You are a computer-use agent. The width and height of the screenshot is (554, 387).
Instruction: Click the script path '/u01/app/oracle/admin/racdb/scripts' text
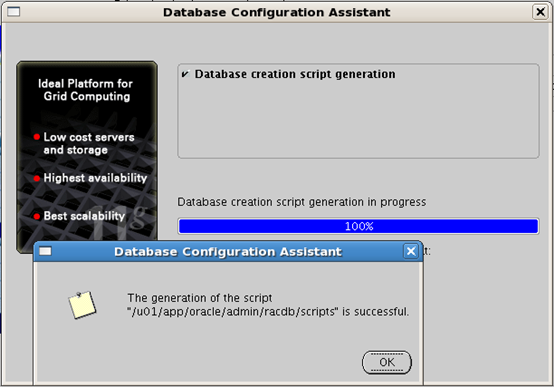tap(233, 312)
